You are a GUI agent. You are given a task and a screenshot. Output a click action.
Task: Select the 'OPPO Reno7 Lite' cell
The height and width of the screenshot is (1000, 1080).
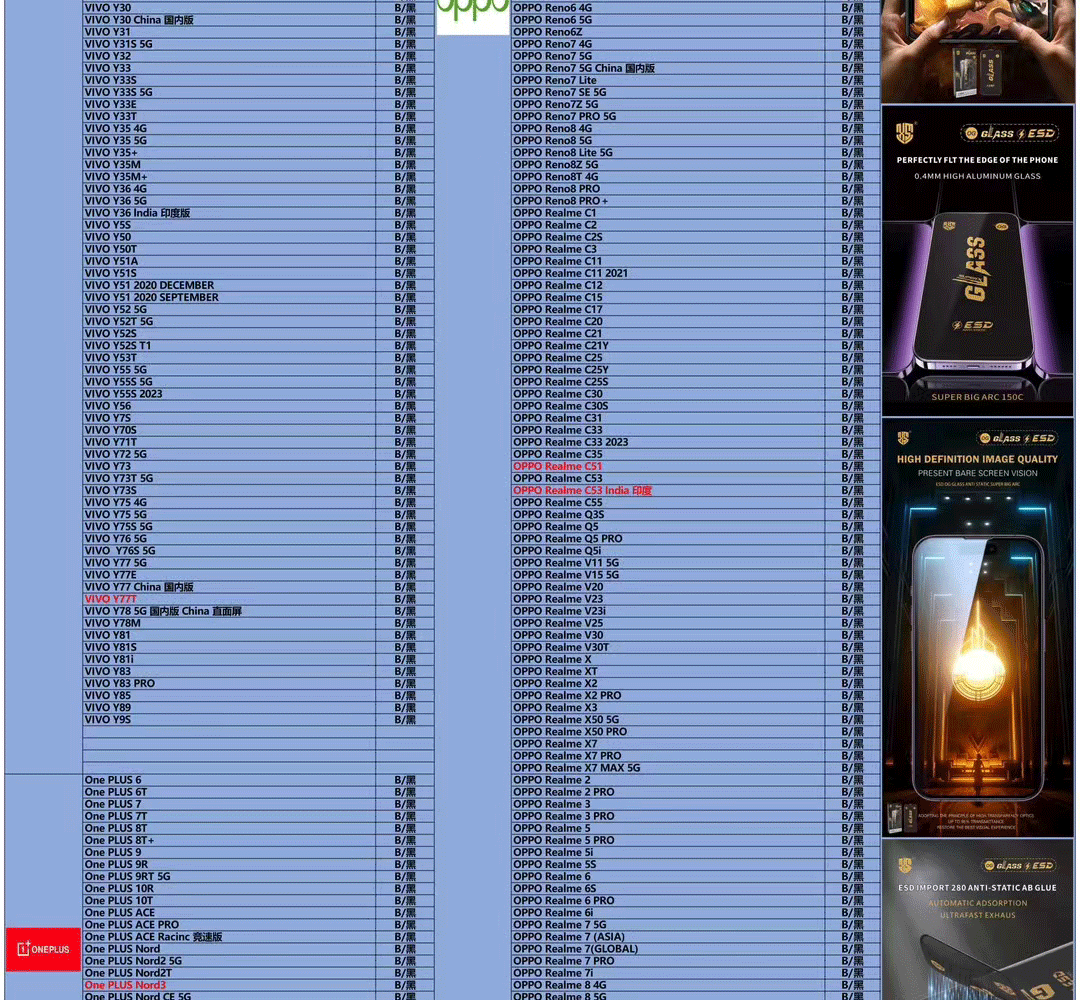click(668, 81)
